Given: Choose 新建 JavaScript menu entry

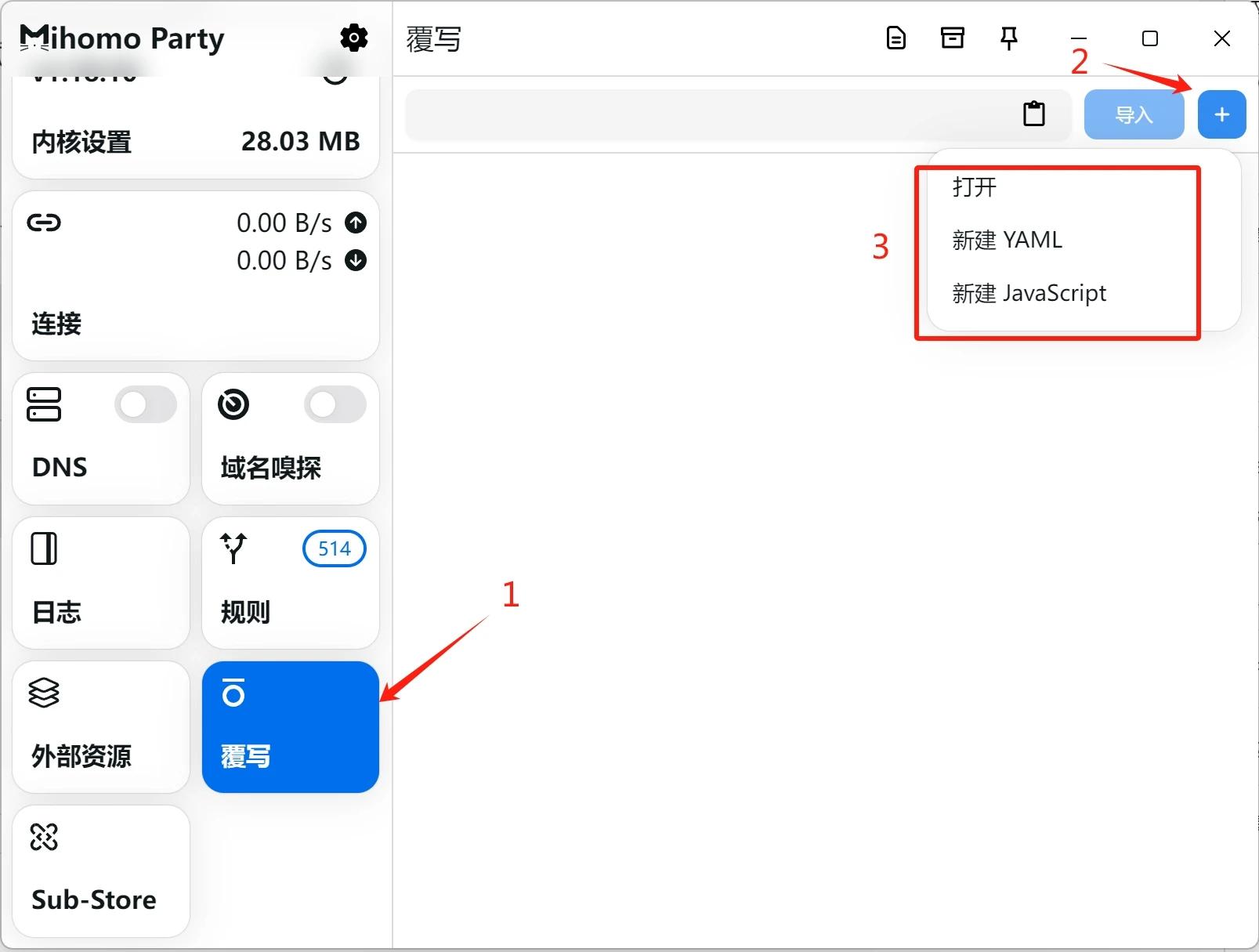Looking at the screenshot, I should tap(1029, 293).
